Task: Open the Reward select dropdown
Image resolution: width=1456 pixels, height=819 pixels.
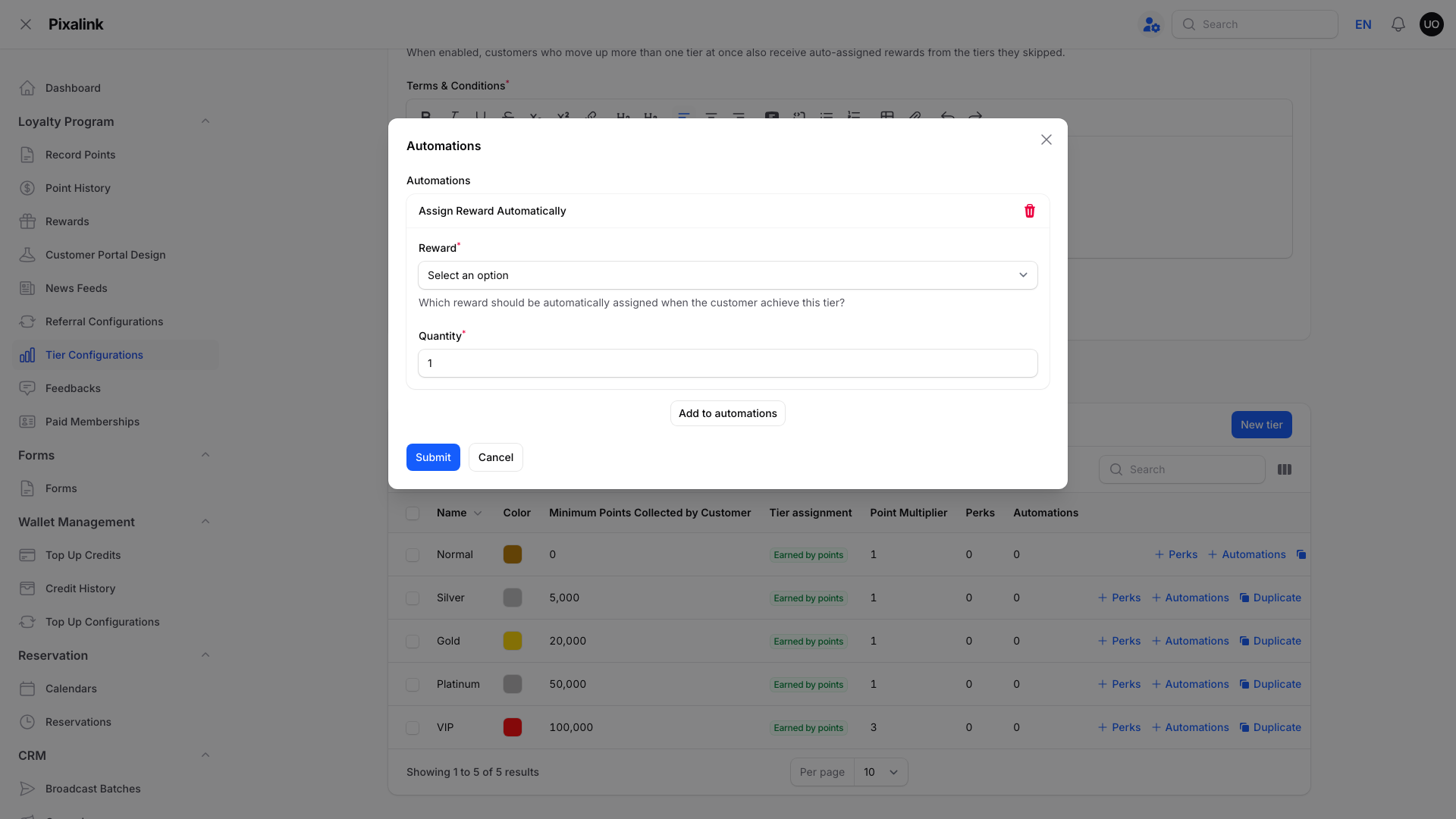Action: click(x=728, y=275)
